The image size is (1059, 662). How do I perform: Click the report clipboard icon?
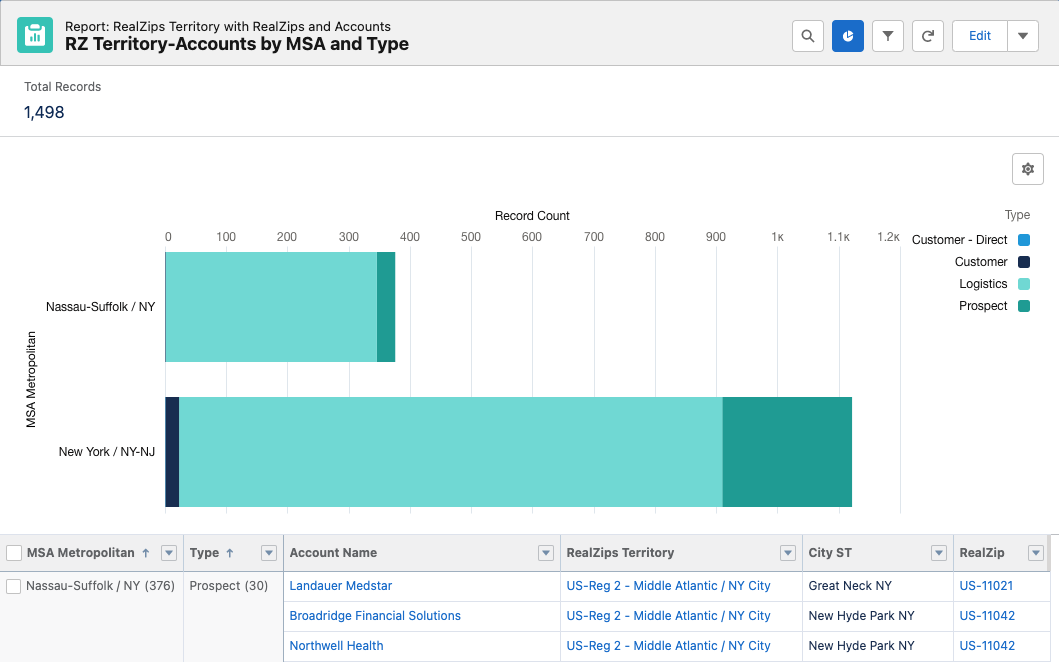[x=35, y=35]
